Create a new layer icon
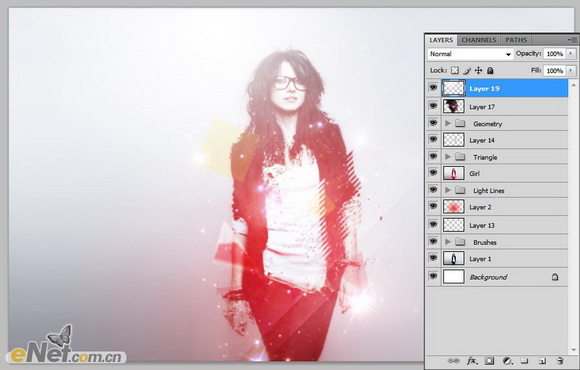The image size is (580, 370). tap(542, 361)
